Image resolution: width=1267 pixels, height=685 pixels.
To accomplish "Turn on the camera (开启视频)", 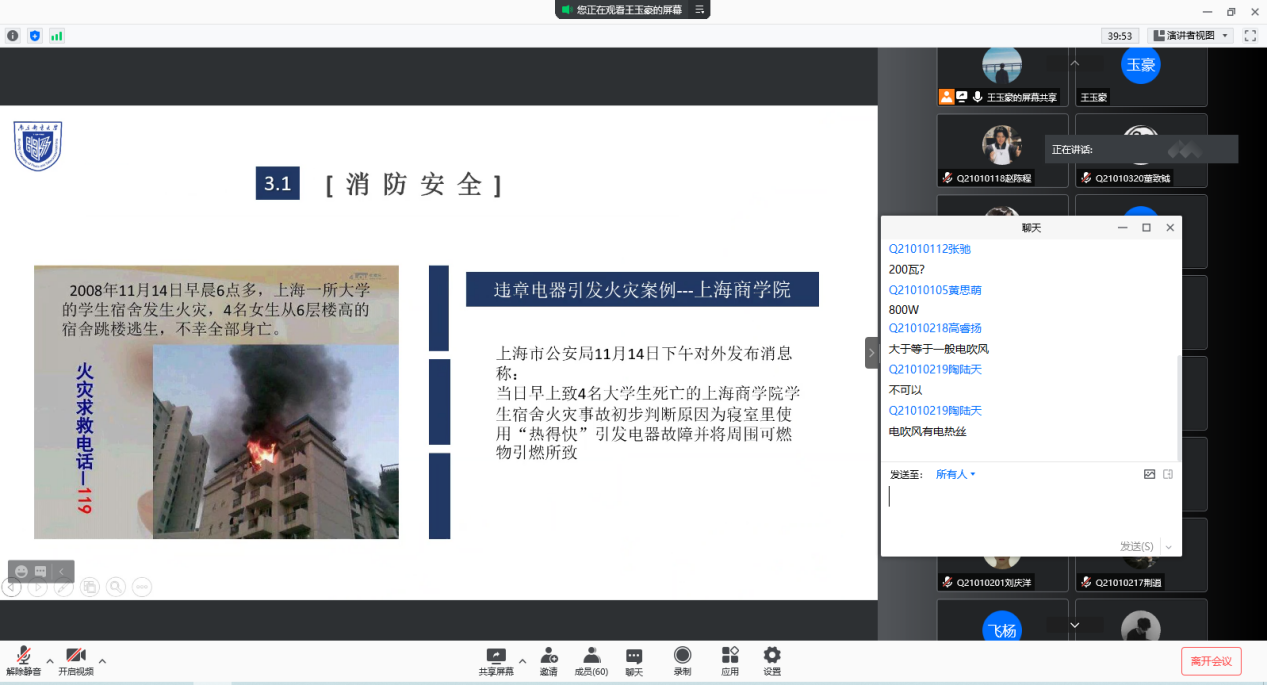I will click(x=76, y=661).
